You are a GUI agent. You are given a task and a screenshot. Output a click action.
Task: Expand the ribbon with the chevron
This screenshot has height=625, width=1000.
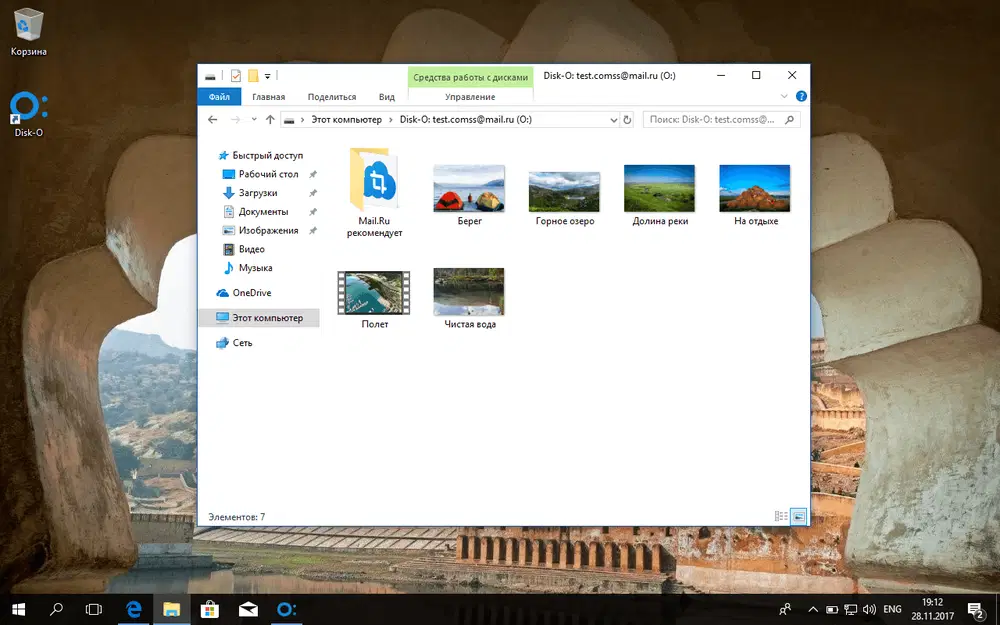coord(784,96)
